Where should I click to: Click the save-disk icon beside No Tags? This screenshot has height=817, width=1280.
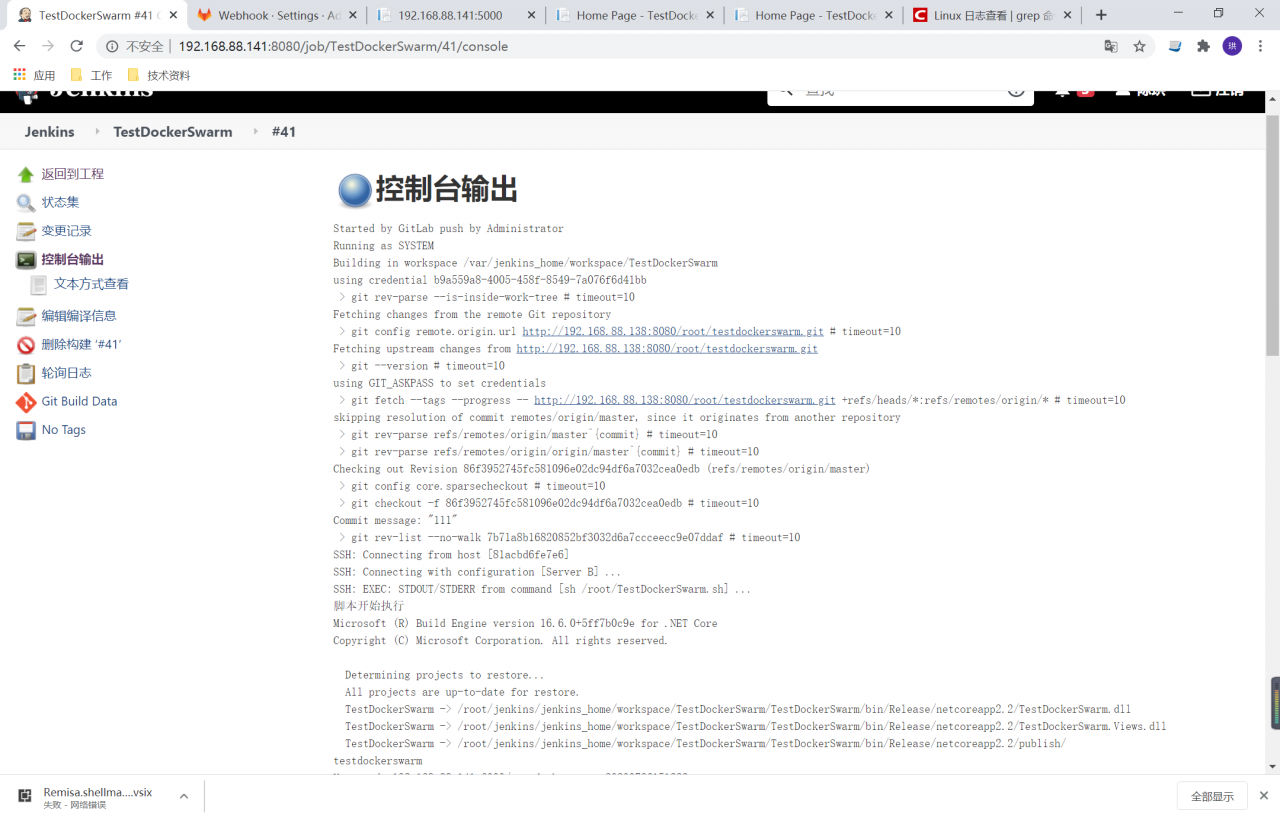point(26,430)
